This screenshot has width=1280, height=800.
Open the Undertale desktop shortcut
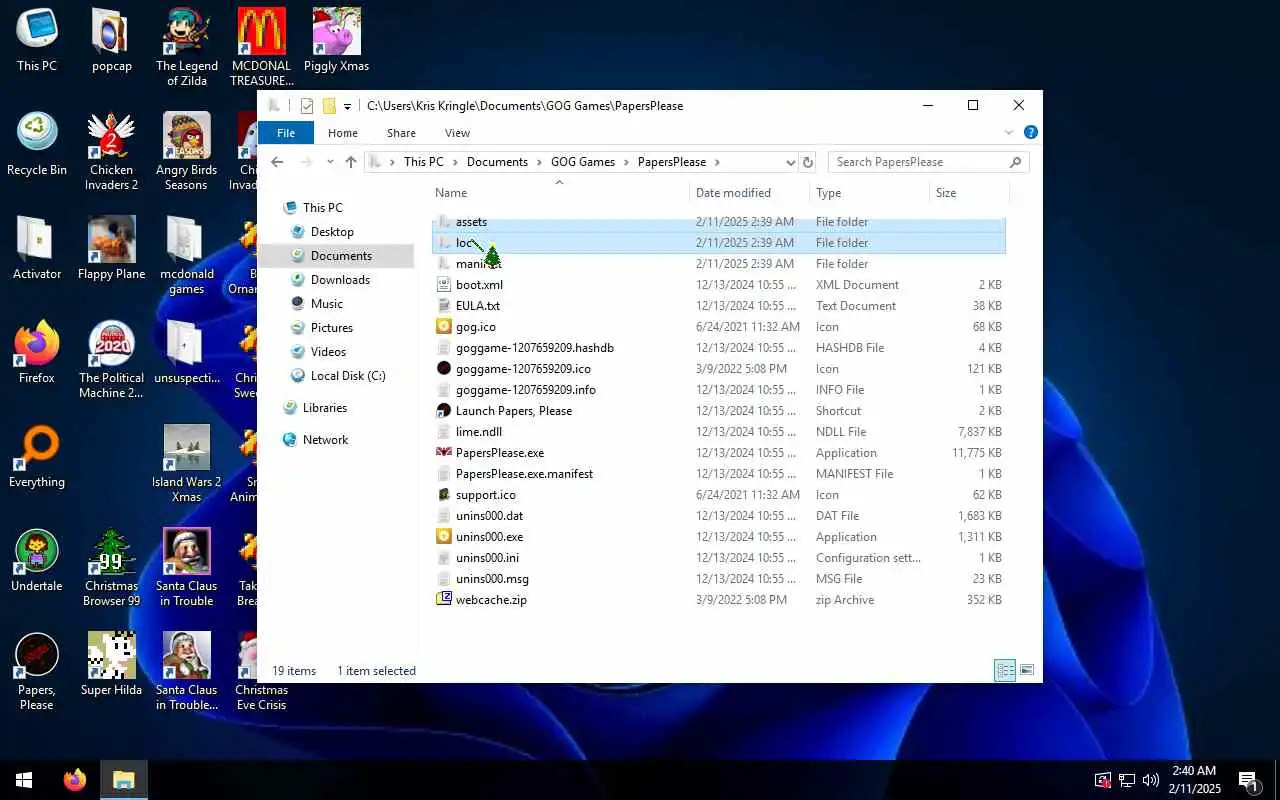37,561
